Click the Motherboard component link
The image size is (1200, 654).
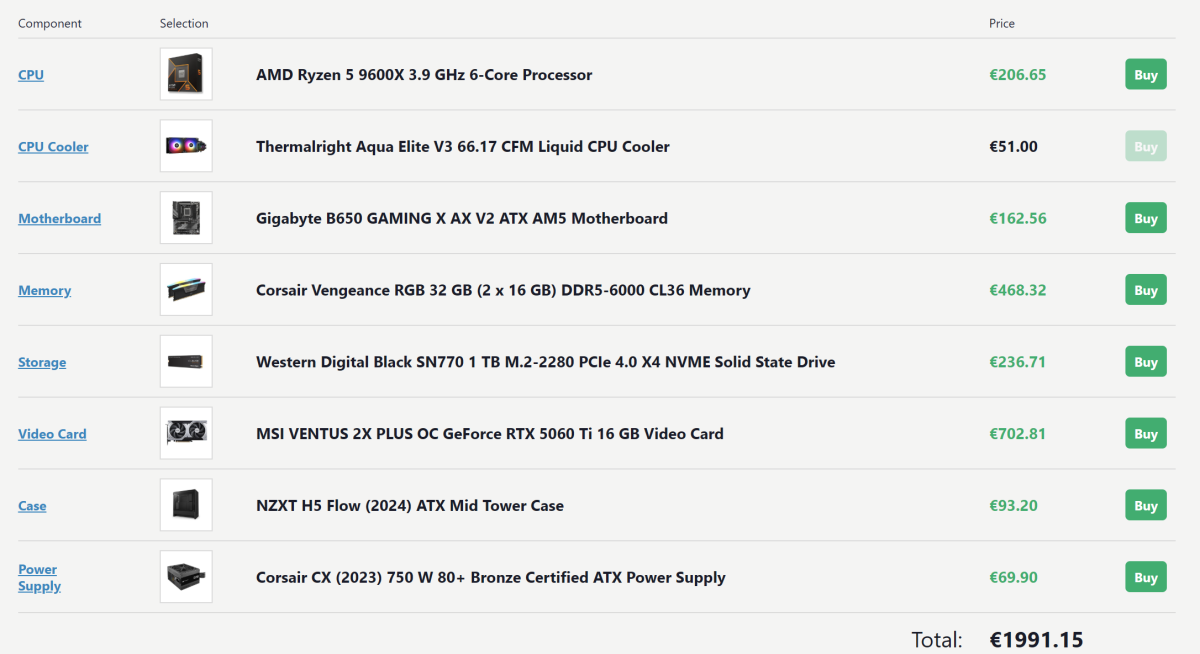(x=59, y=219)
